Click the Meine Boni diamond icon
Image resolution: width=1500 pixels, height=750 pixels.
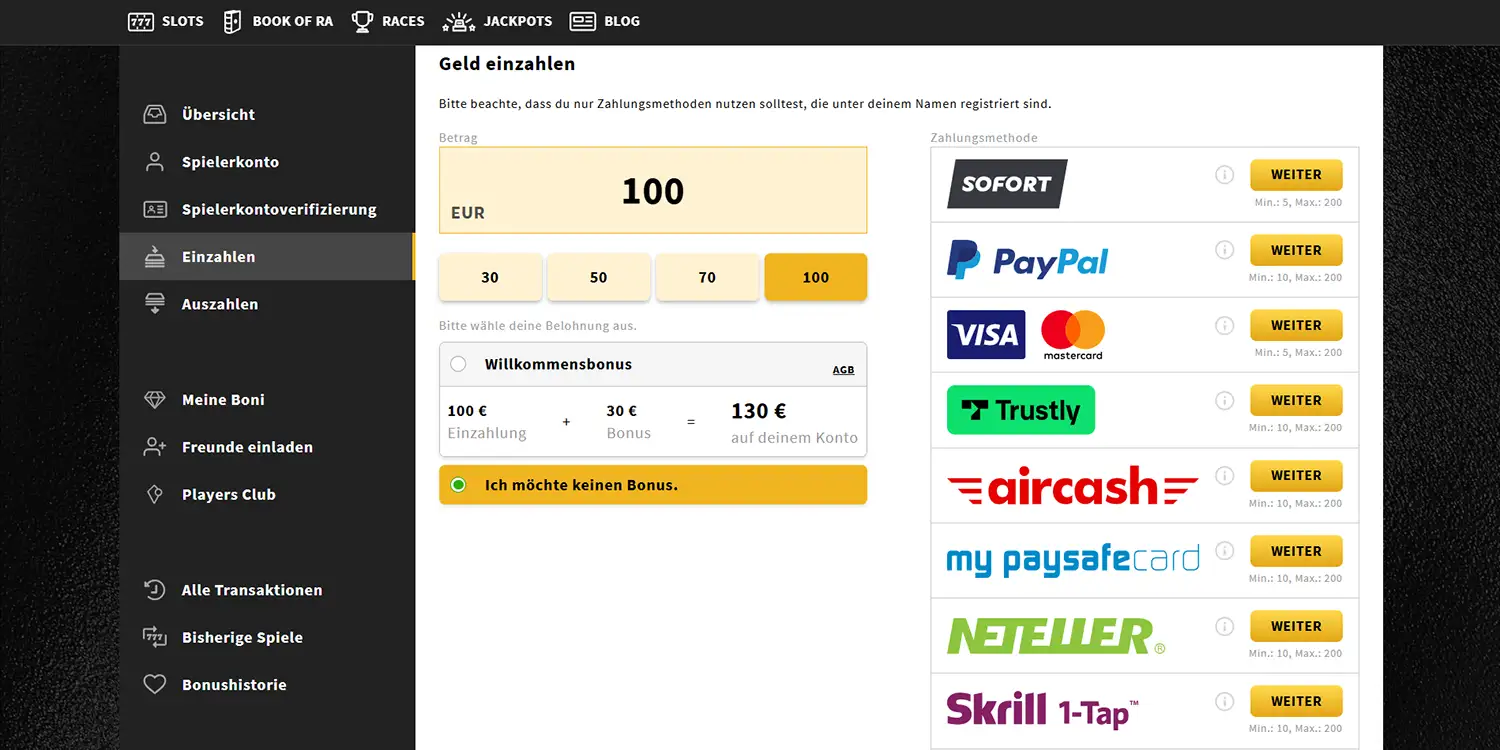154,400
